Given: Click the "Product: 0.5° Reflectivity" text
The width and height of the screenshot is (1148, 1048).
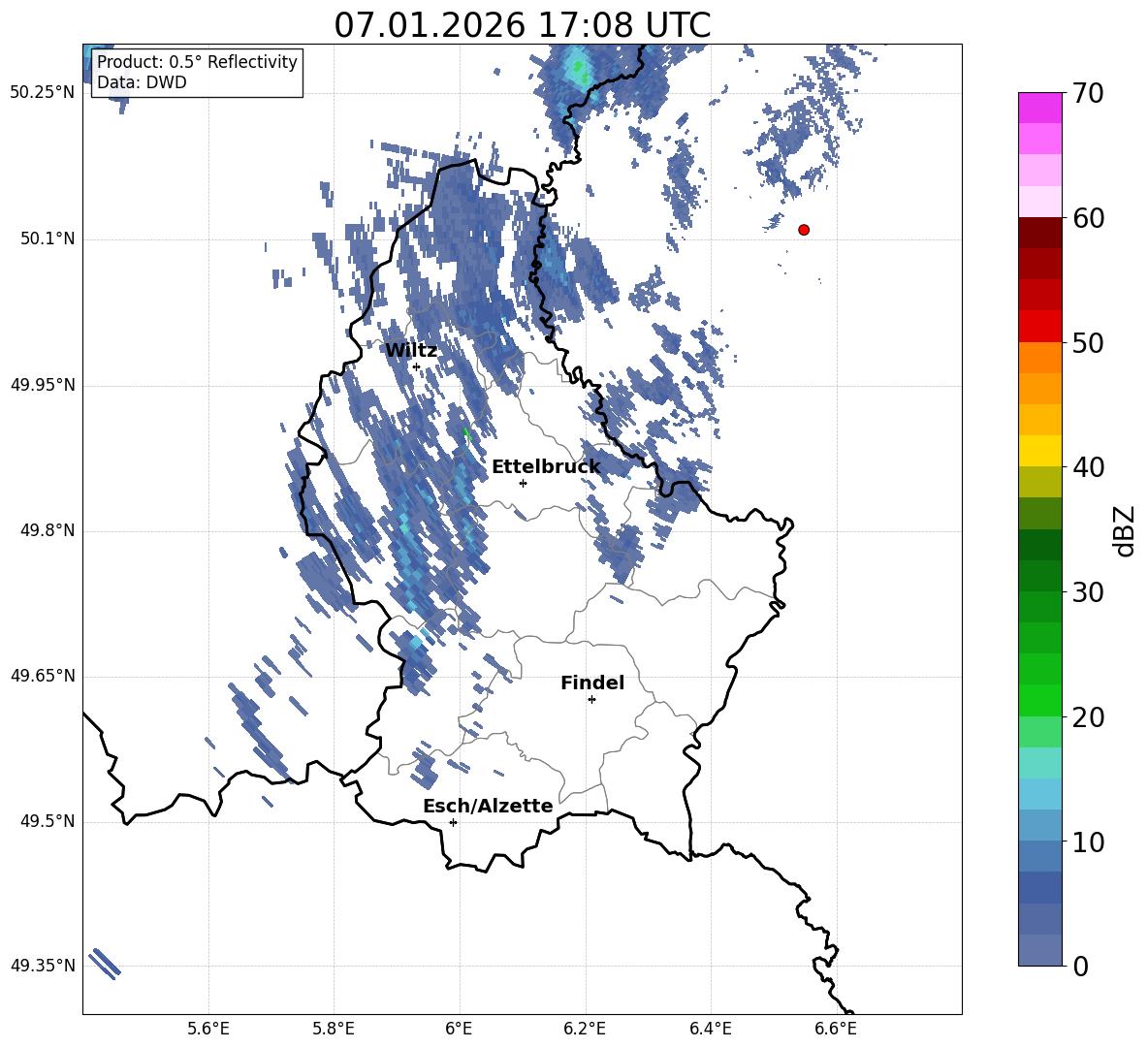Looking at the screenshot, I should 197,61.
